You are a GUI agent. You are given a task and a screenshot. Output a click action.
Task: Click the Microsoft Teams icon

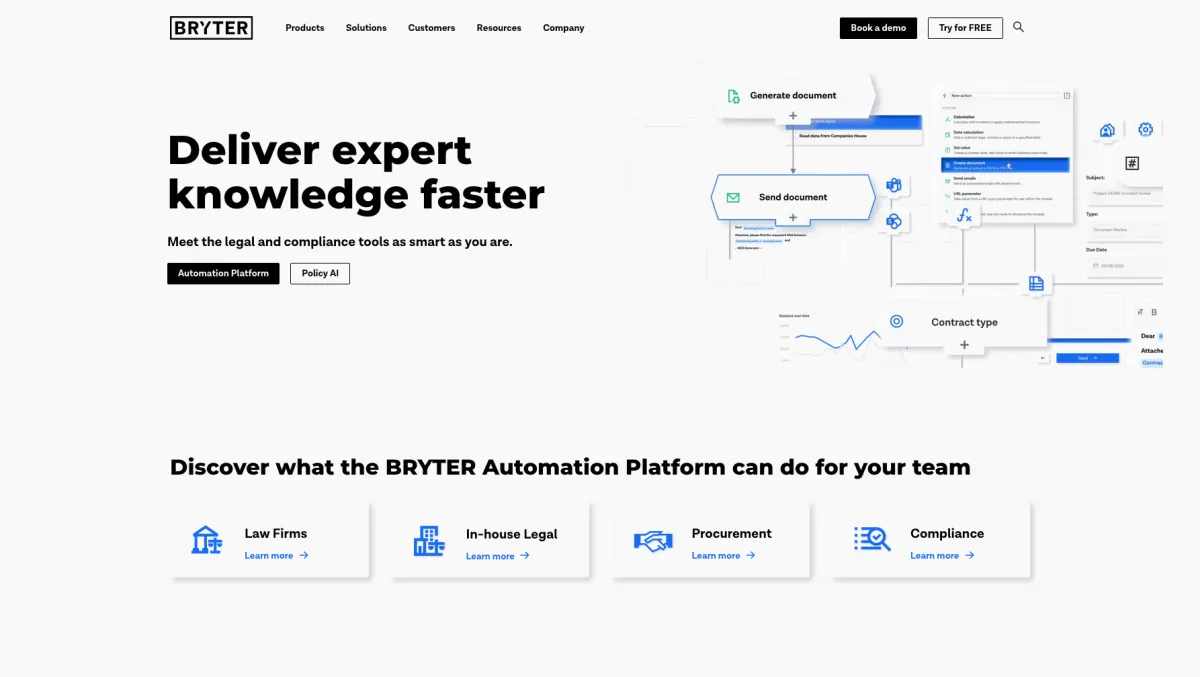tap(894, 185)
